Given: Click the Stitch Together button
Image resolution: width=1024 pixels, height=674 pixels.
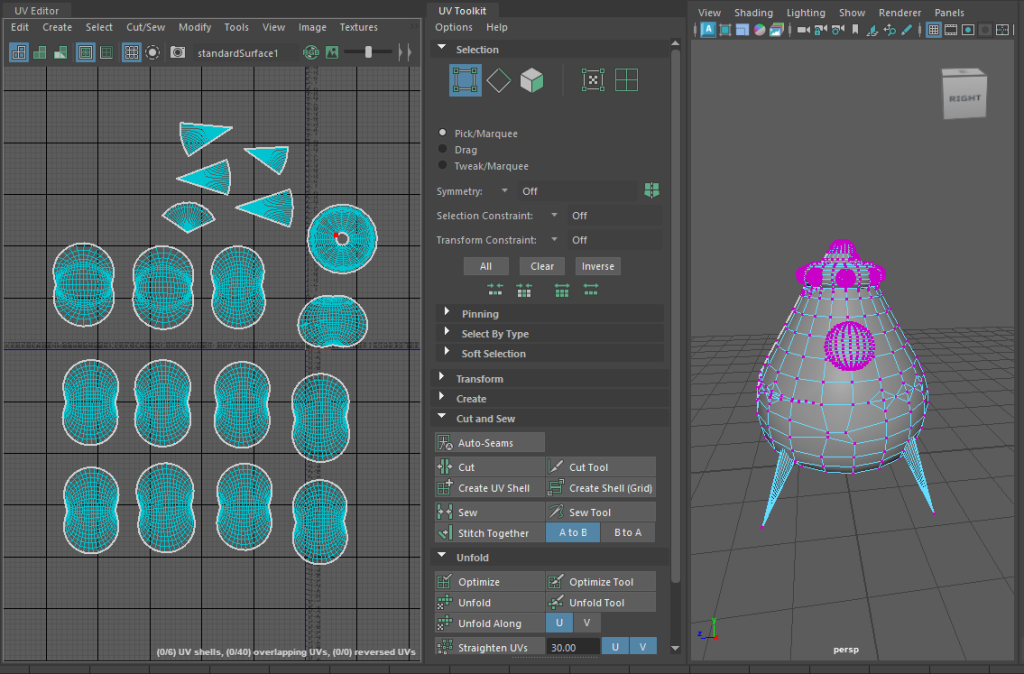Looking at the screenshot, I should click(x=489, y=533).
